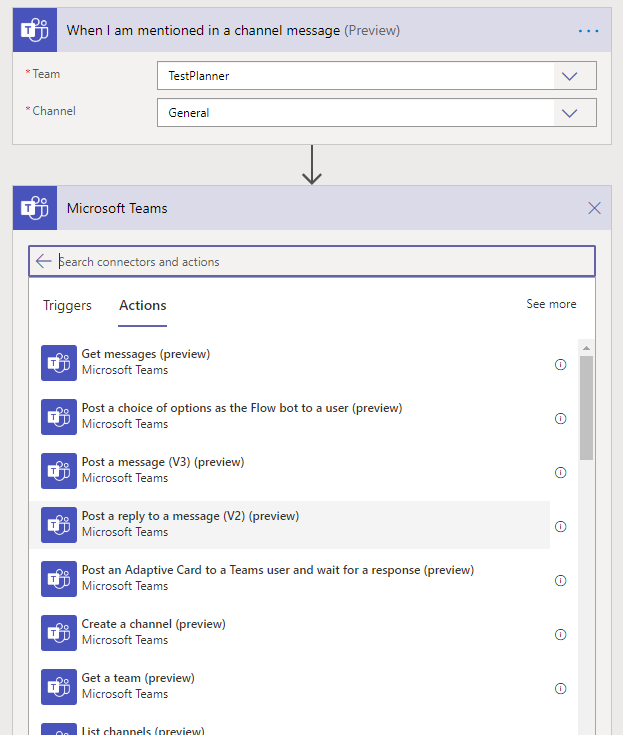Switch to the Triggers tab

pos(67,305)
